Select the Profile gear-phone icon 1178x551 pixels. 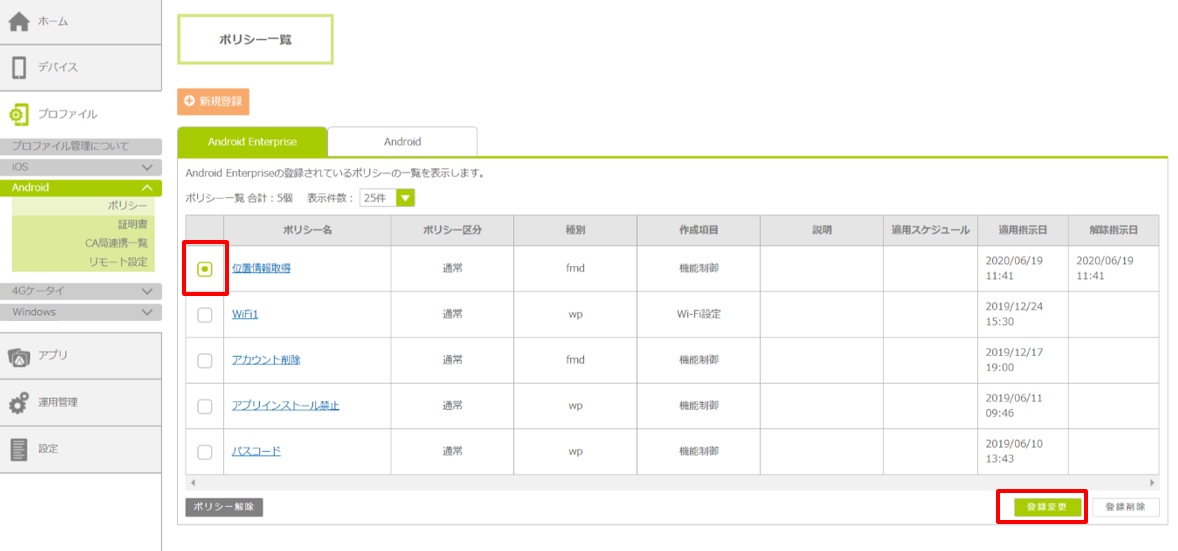coord(19,114)
